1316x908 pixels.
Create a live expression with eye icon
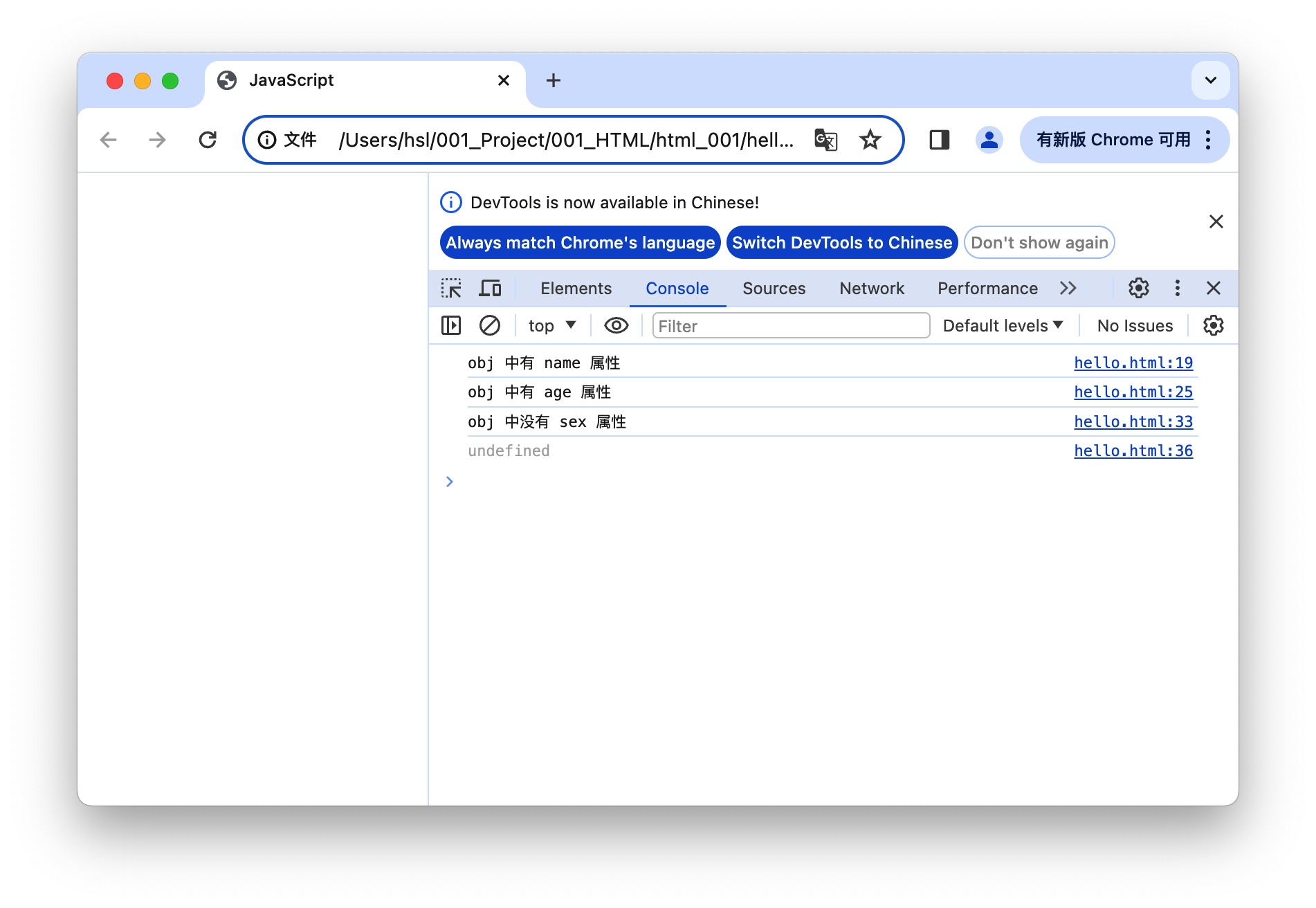point(616,325)
